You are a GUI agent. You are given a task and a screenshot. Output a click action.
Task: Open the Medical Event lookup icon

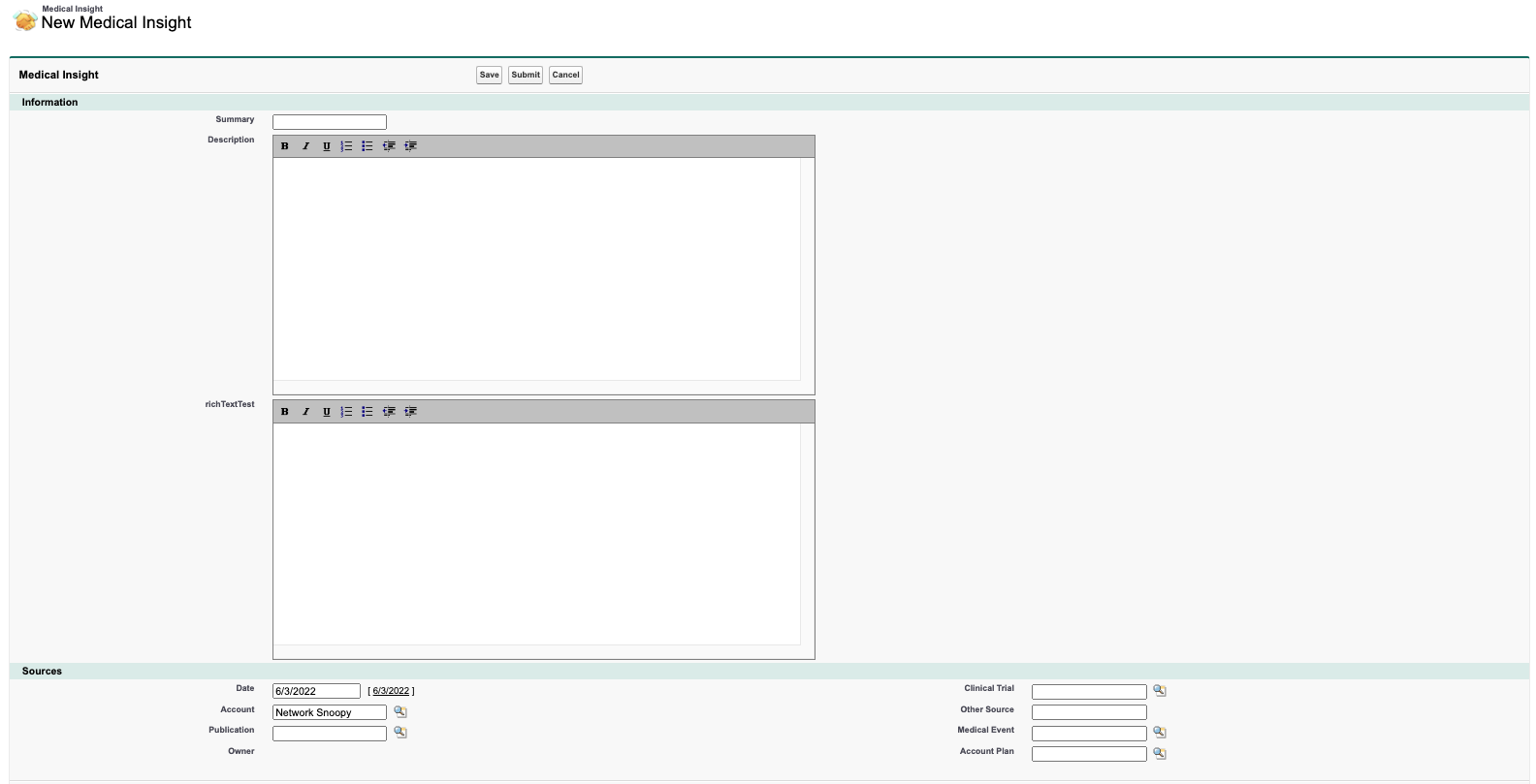[1159, 733]
